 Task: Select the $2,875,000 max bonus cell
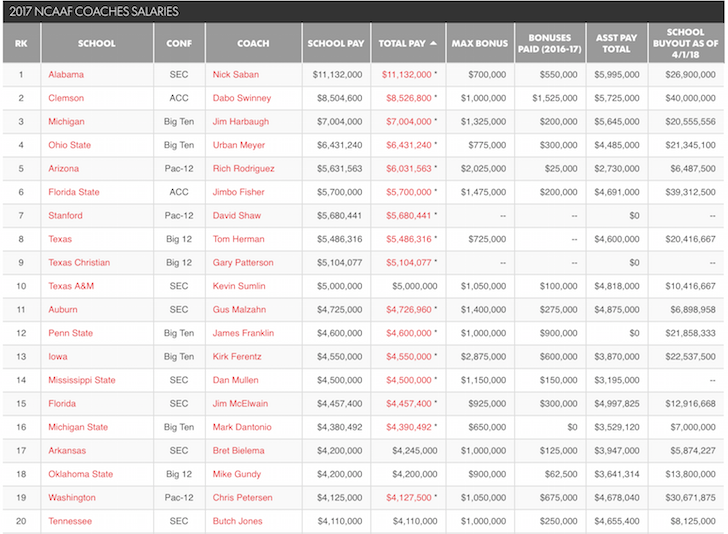(483, 357)
